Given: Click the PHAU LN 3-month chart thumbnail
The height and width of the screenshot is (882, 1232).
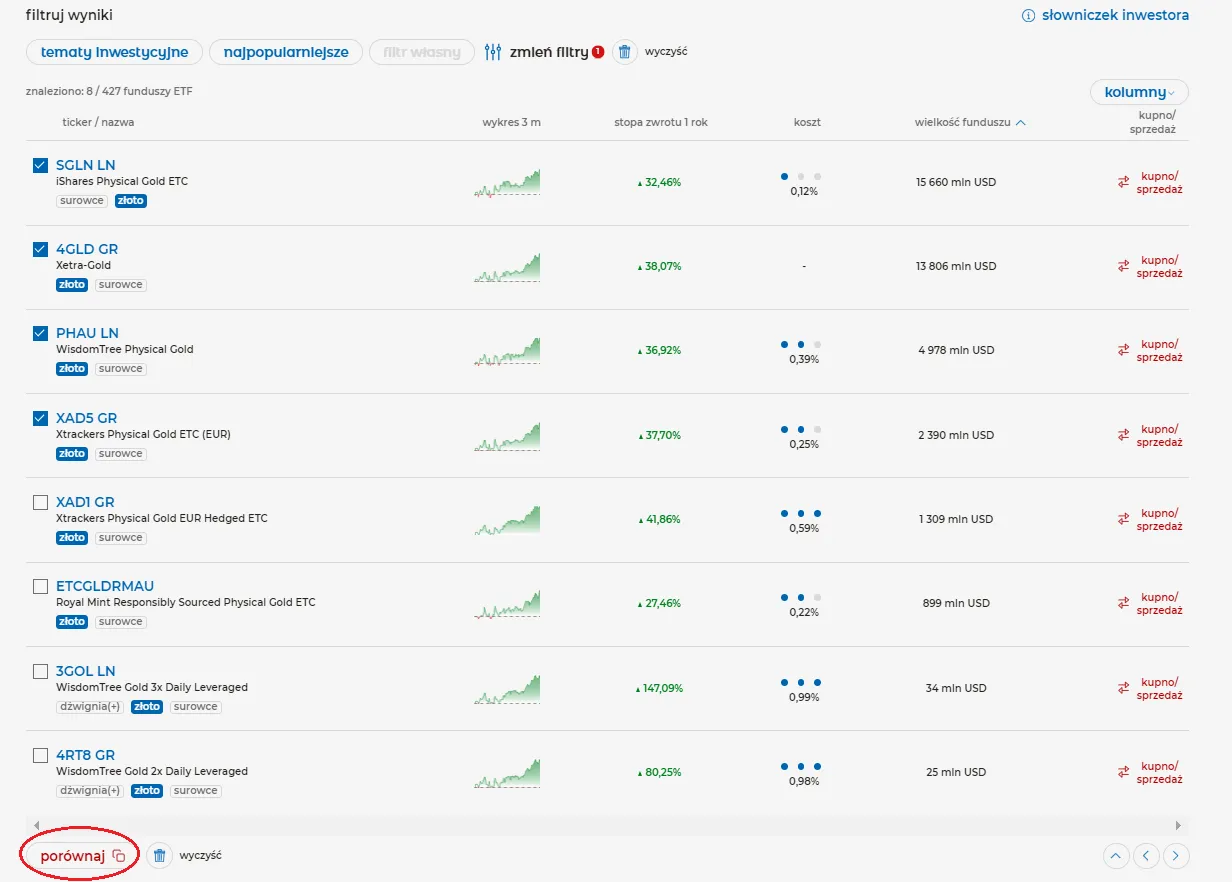Looking at the screenshot, I should [507, 351].
